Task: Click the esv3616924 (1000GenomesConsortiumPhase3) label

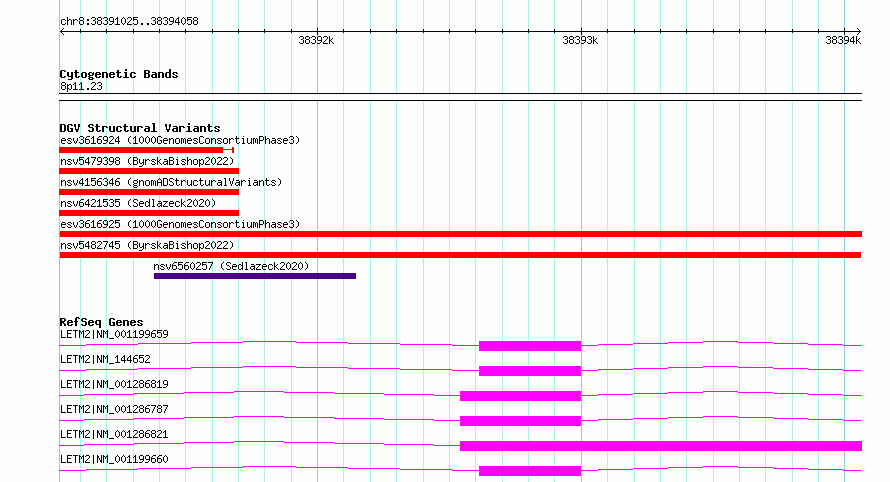Action: [180, 140]
